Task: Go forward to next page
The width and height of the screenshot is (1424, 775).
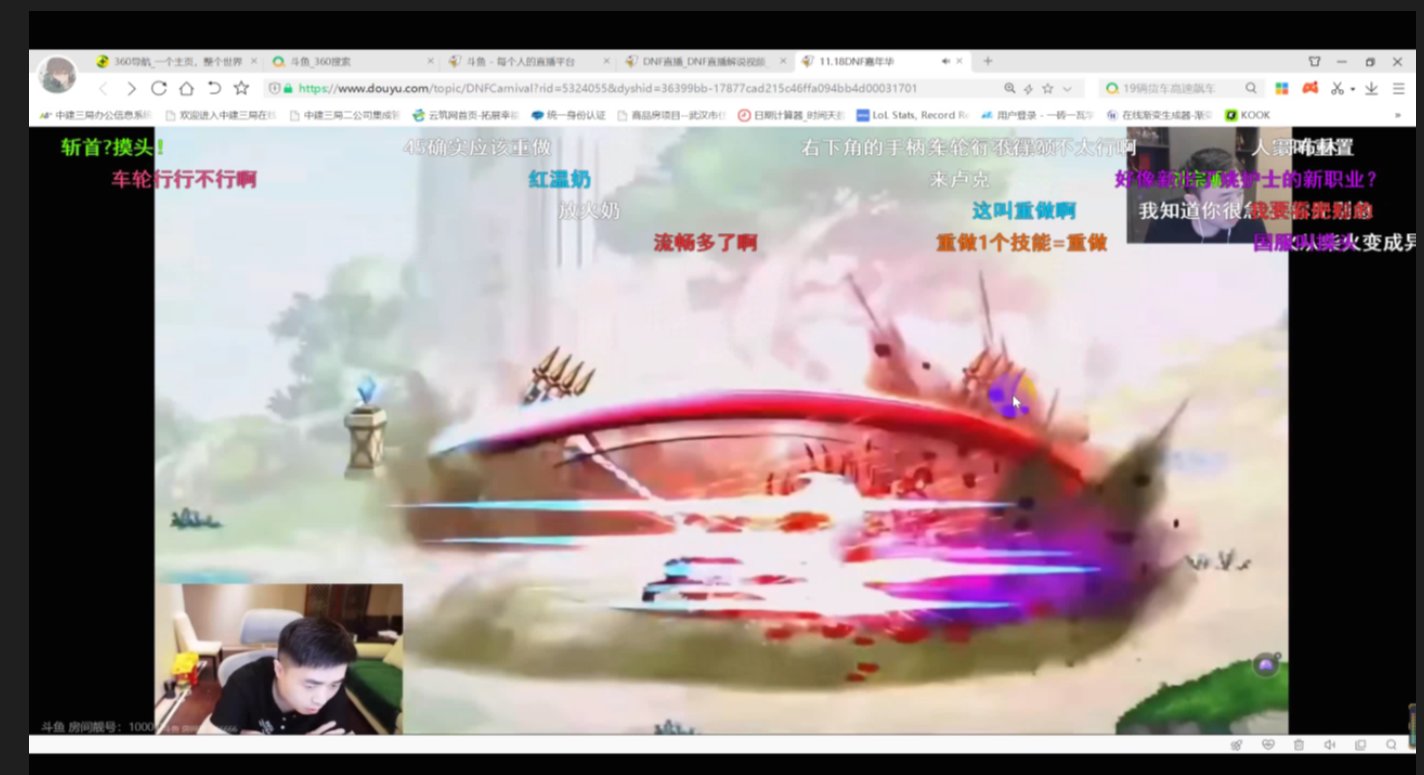Action: click(x=131, y=88)
